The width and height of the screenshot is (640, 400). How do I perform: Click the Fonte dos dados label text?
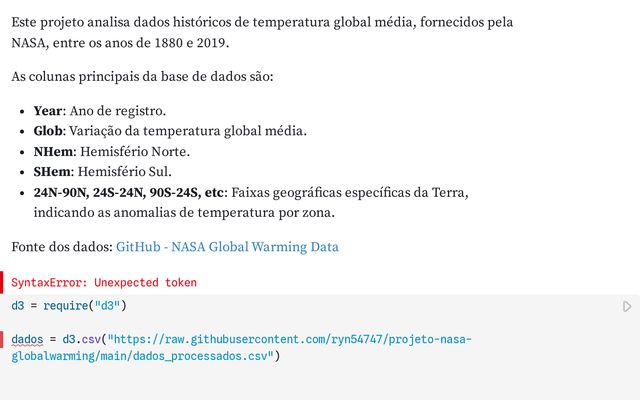click(62, 247)
